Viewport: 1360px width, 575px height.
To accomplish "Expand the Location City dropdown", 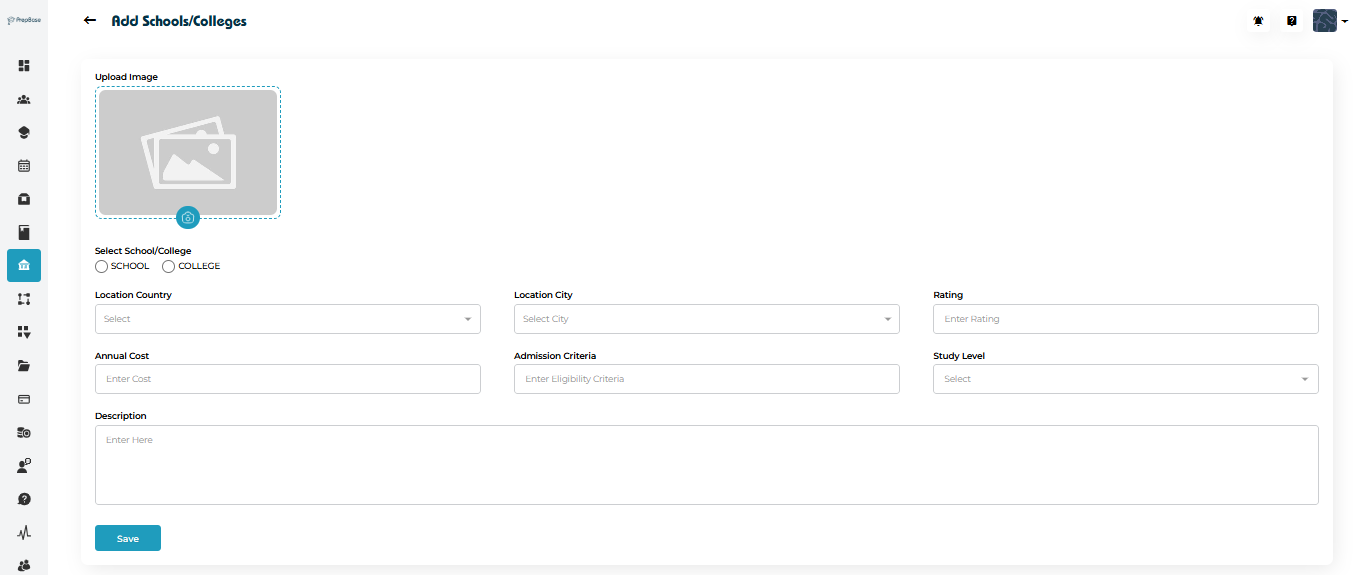I will click(x=706, y=319).
